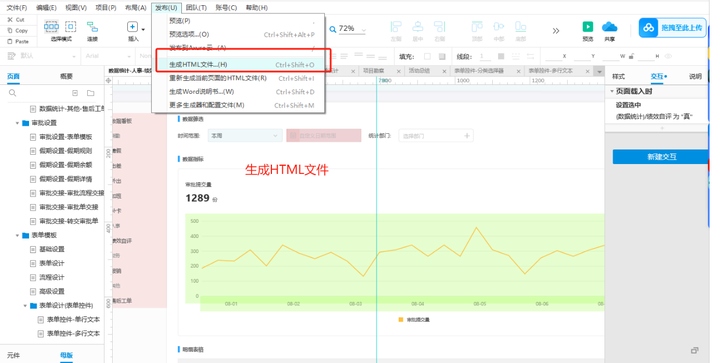Screen dimensions: 720x363
Task: Click the Paste icon
Action: coord(10,41)
